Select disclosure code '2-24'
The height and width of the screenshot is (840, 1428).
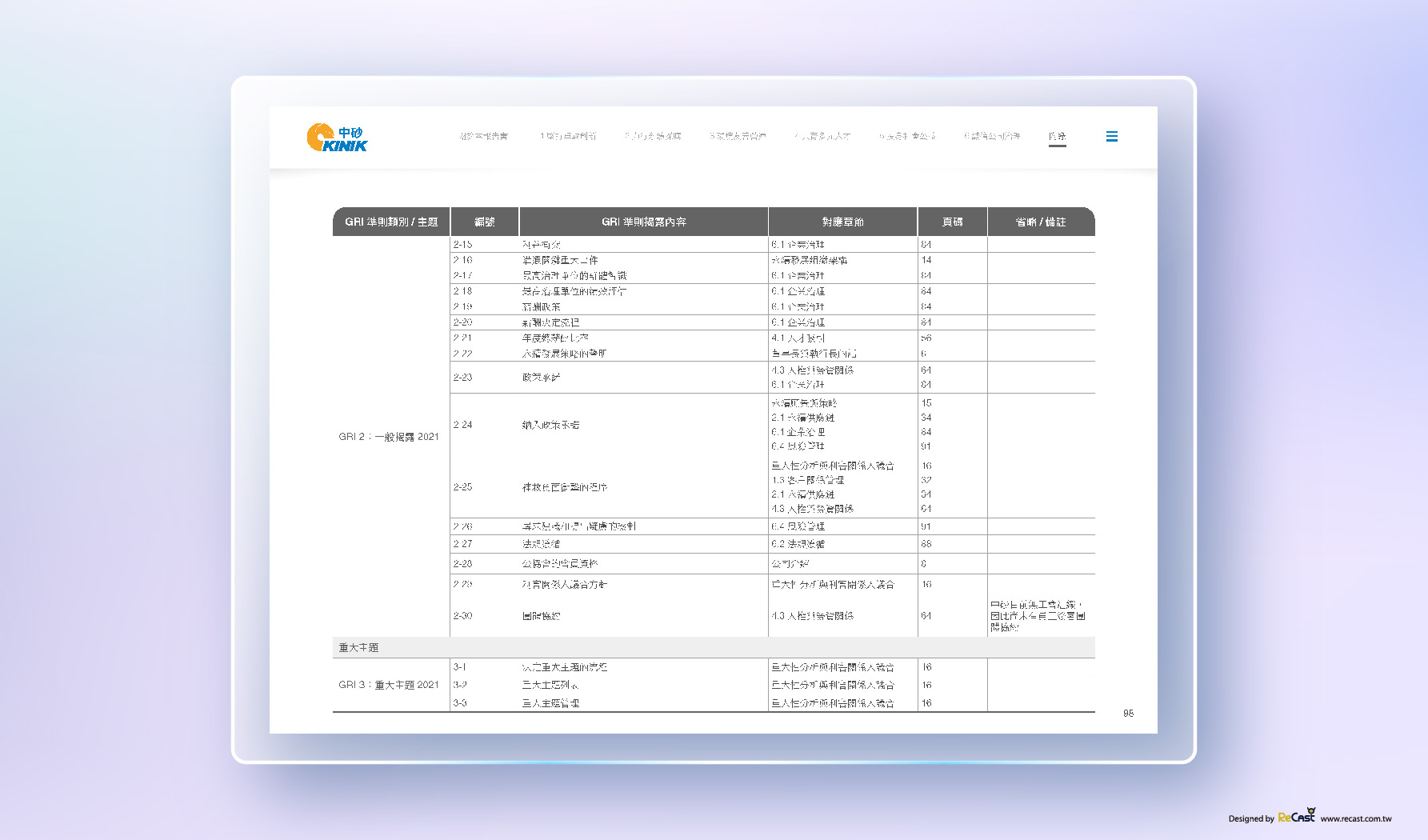(462, 425)
